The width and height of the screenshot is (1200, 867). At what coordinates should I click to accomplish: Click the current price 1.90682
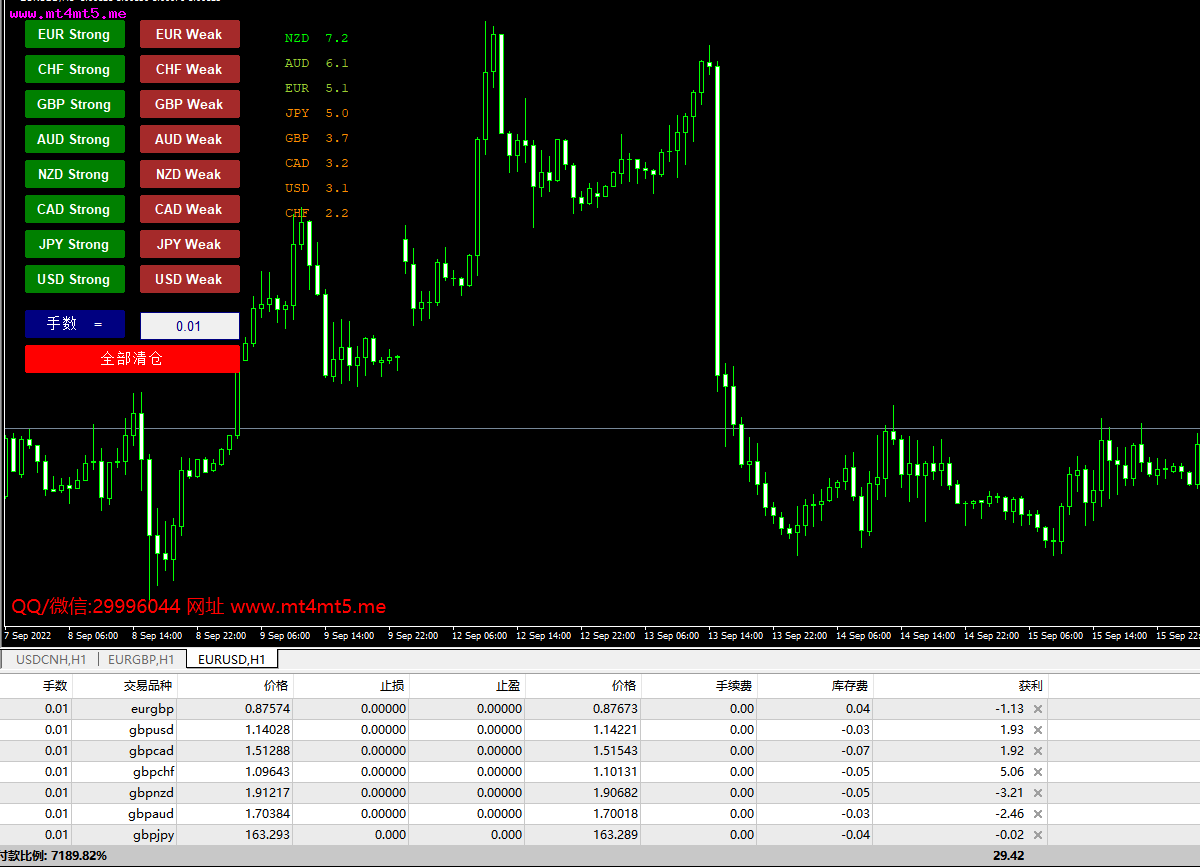point(615,793)
